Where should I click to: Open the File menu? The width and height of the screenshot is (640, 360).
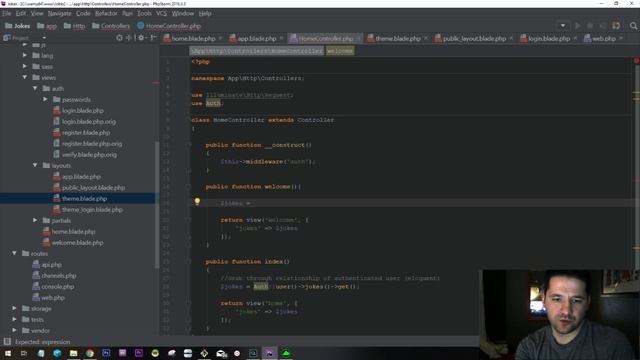click(7, 13)
